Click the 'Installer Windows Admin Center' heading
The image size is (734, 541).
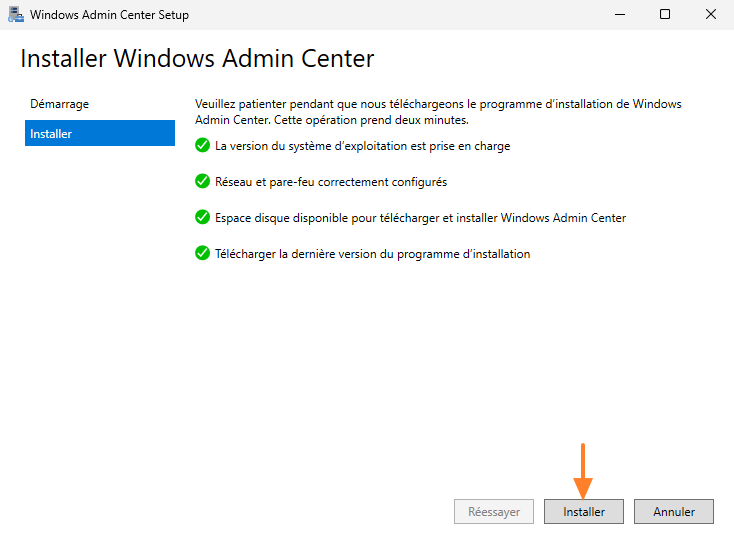(x=197, y=58)
